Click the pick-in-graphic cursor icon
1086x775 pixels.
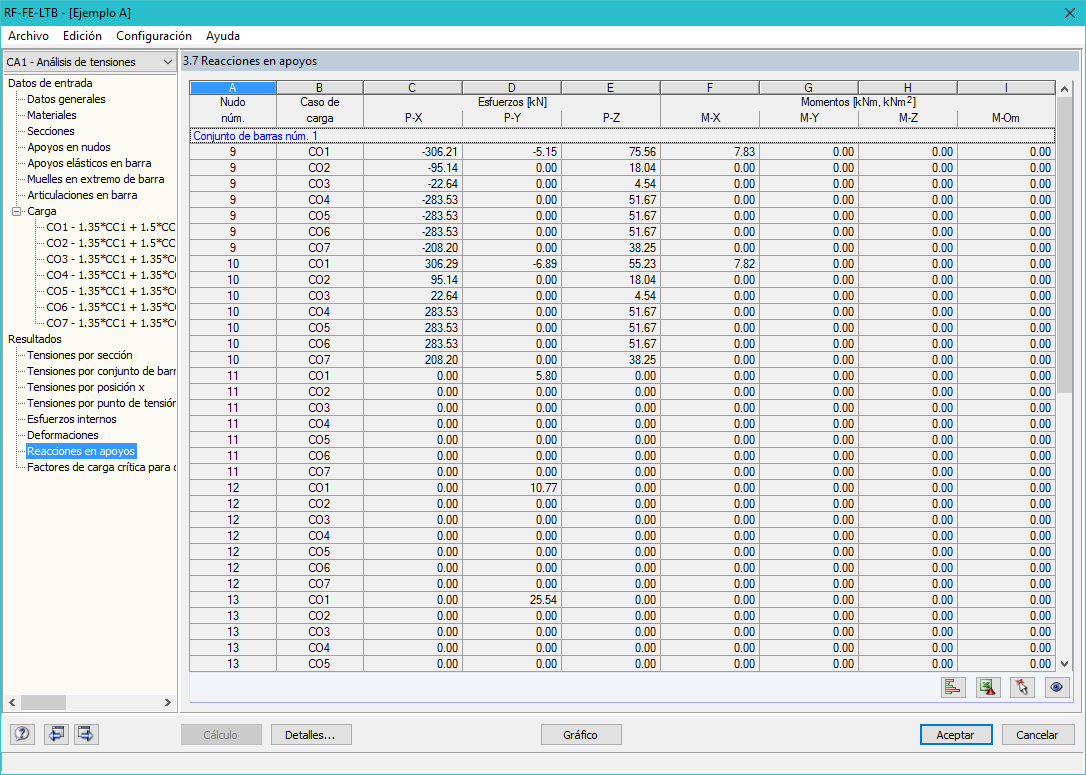pyautogui.click(x=1022, y=687)
